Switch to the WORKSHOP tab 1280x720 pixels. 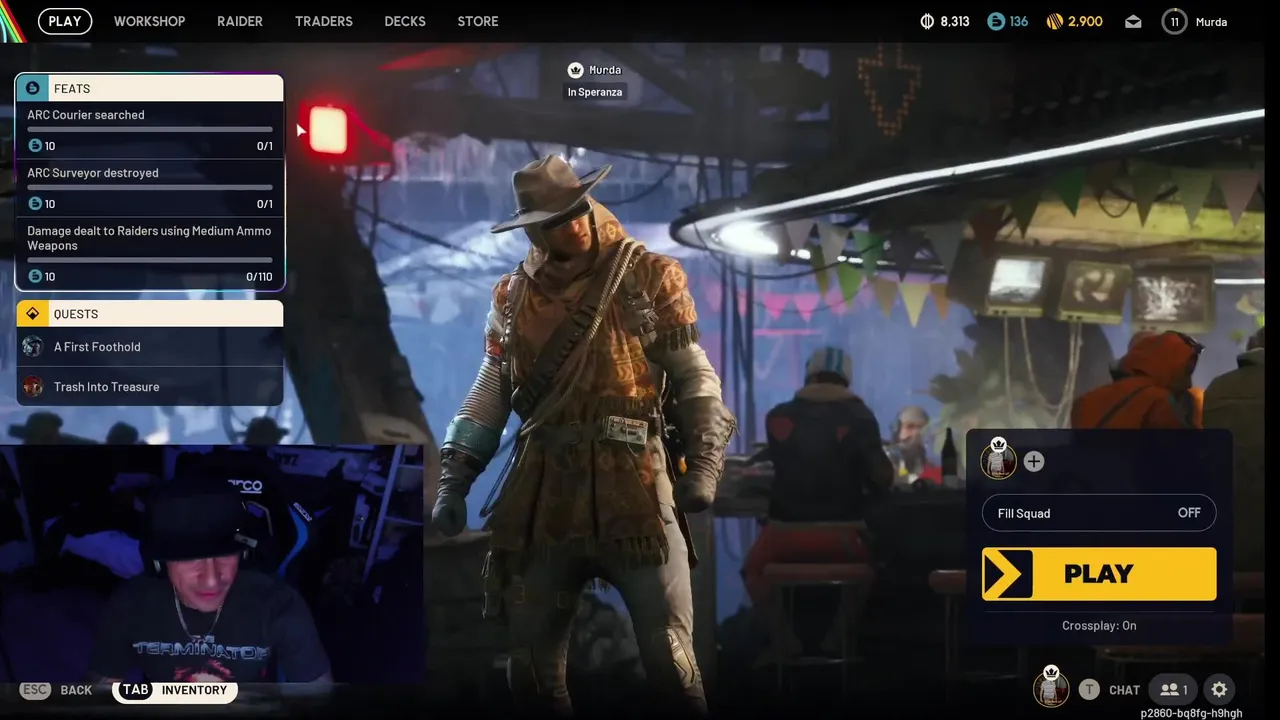pyautogui.click(x=149, y=21)
